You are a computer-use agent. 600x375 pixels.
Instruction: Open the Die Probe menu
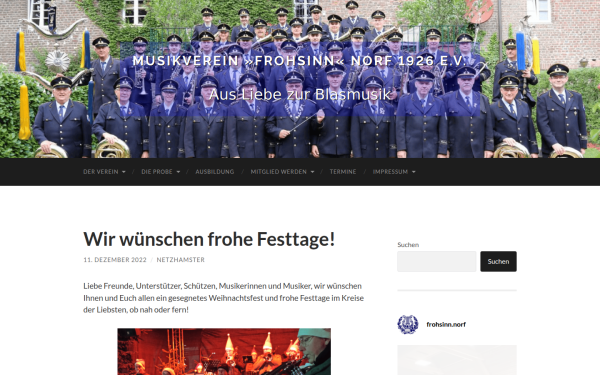157,172
